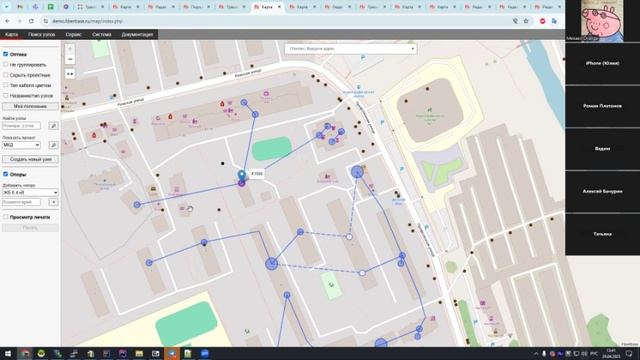
Task: Select Алексей Бачурин participant tile
Action: (x=602, y=191)
